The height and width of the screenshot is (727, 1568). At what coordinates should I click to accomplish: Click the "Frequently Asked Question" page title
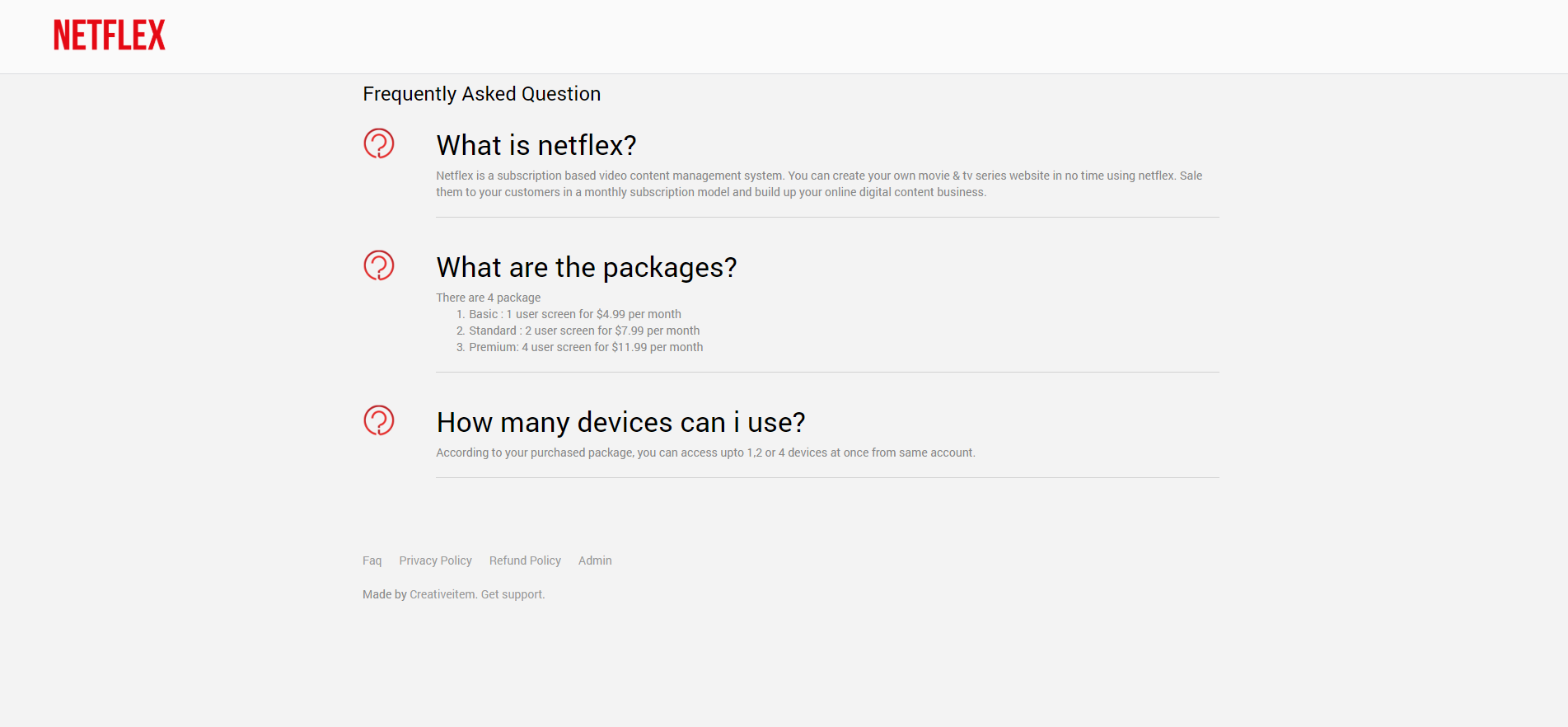click(x=482, y=94)
